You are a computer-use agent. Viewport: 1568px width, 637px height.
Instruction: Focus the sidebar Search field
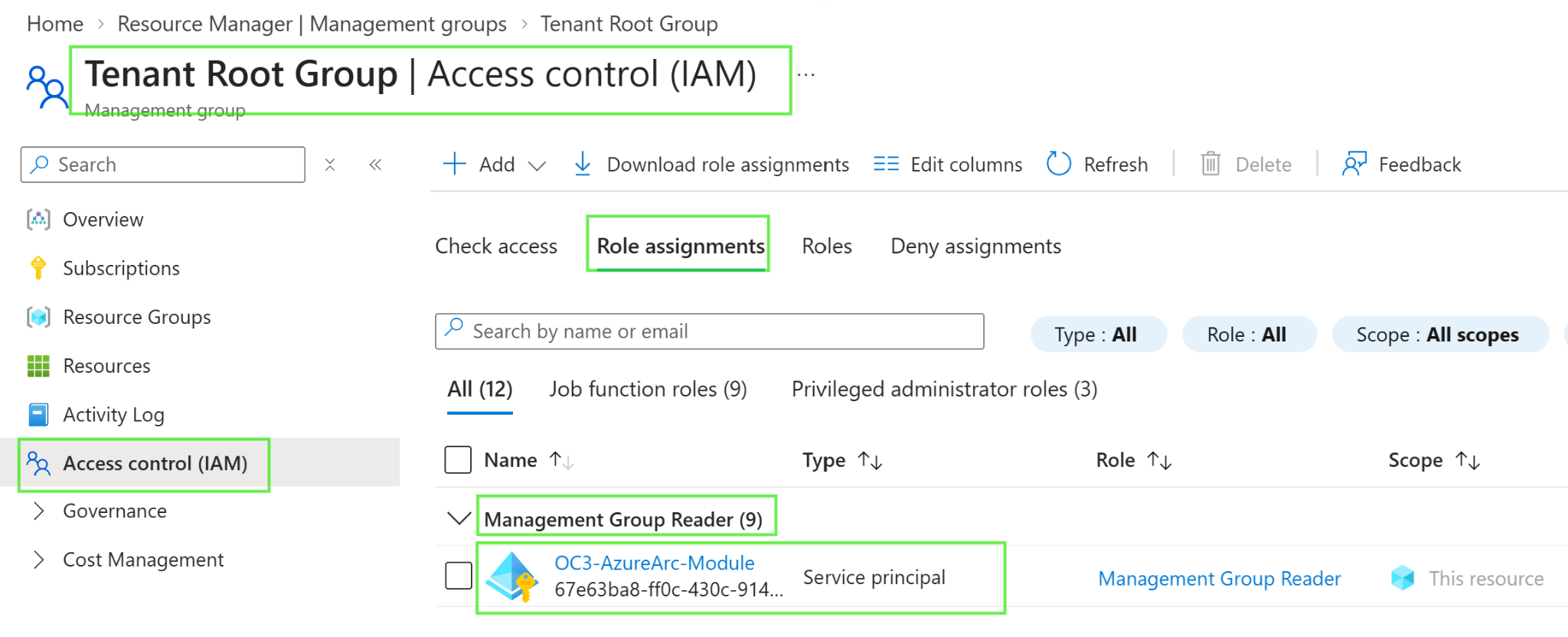pos(163,165)
